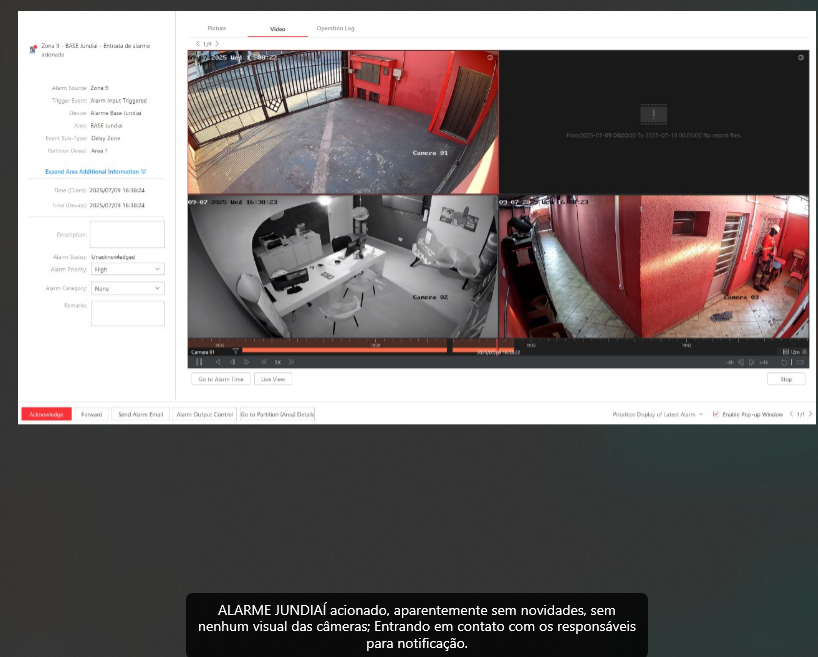818x657 pixels.
Task: Open the Operation Log tab
Action: point(335,28)
